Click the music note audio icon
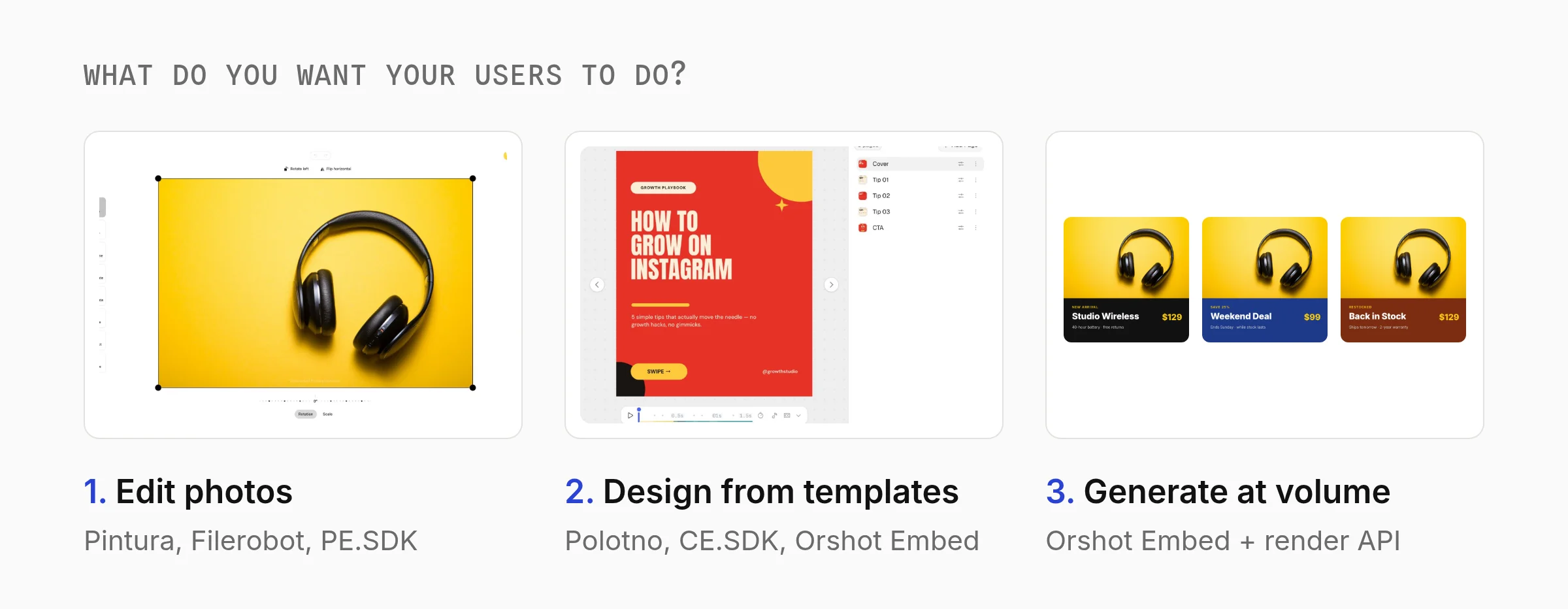This screenshot has width=1568, height=609. coord(774,416)
